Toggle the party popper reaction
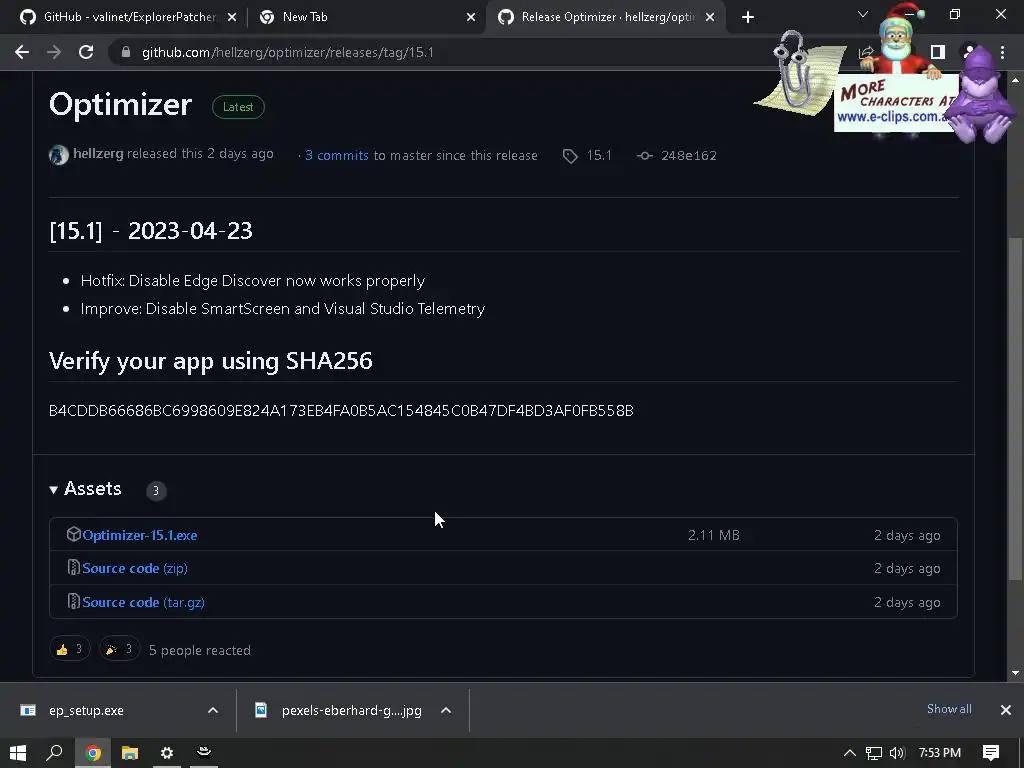Viewport: 1024px width, 768px height. [120, 649]
